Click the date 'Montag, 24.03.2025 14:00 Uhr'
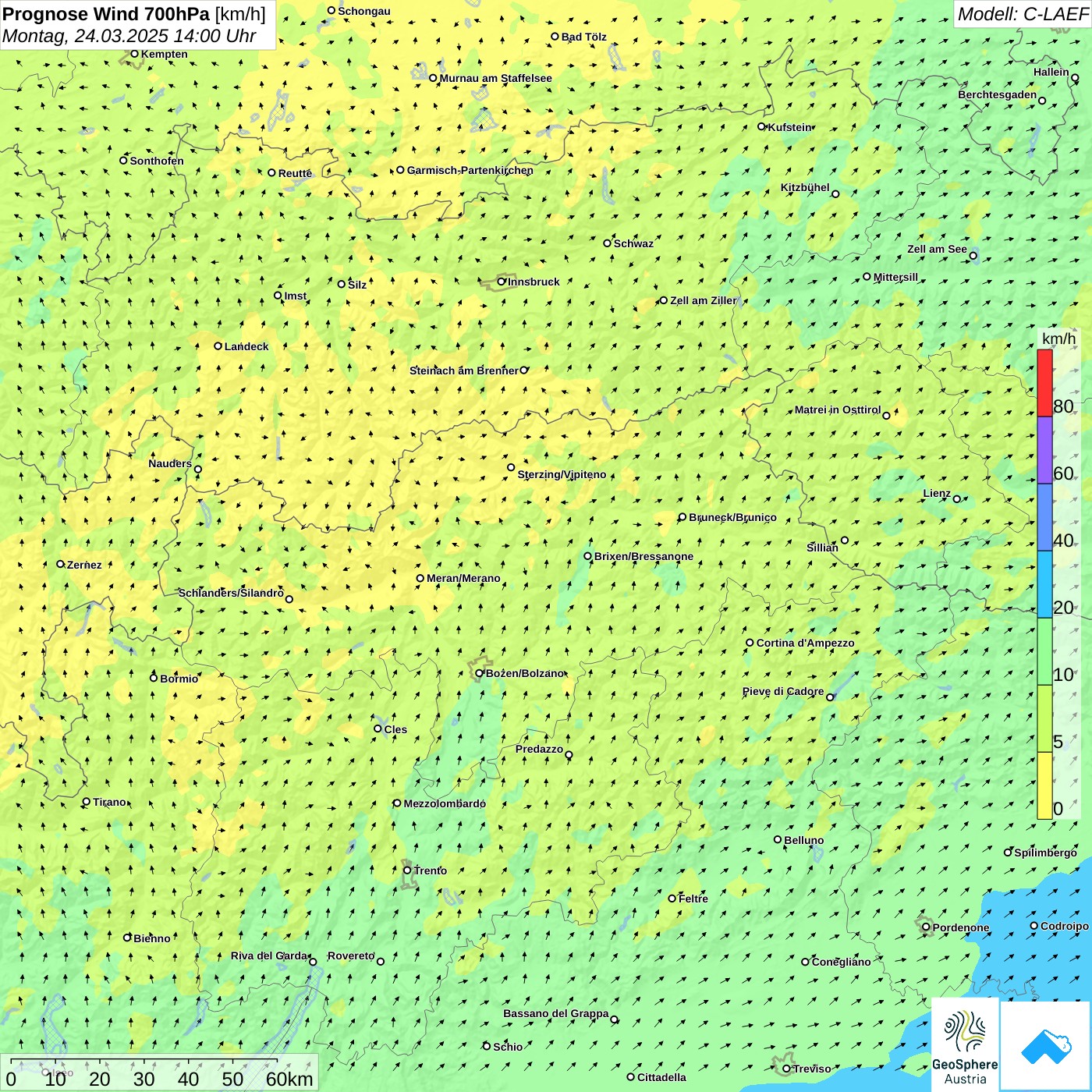The width and height of the screenshot is (1092, 1092). [129, 36]
